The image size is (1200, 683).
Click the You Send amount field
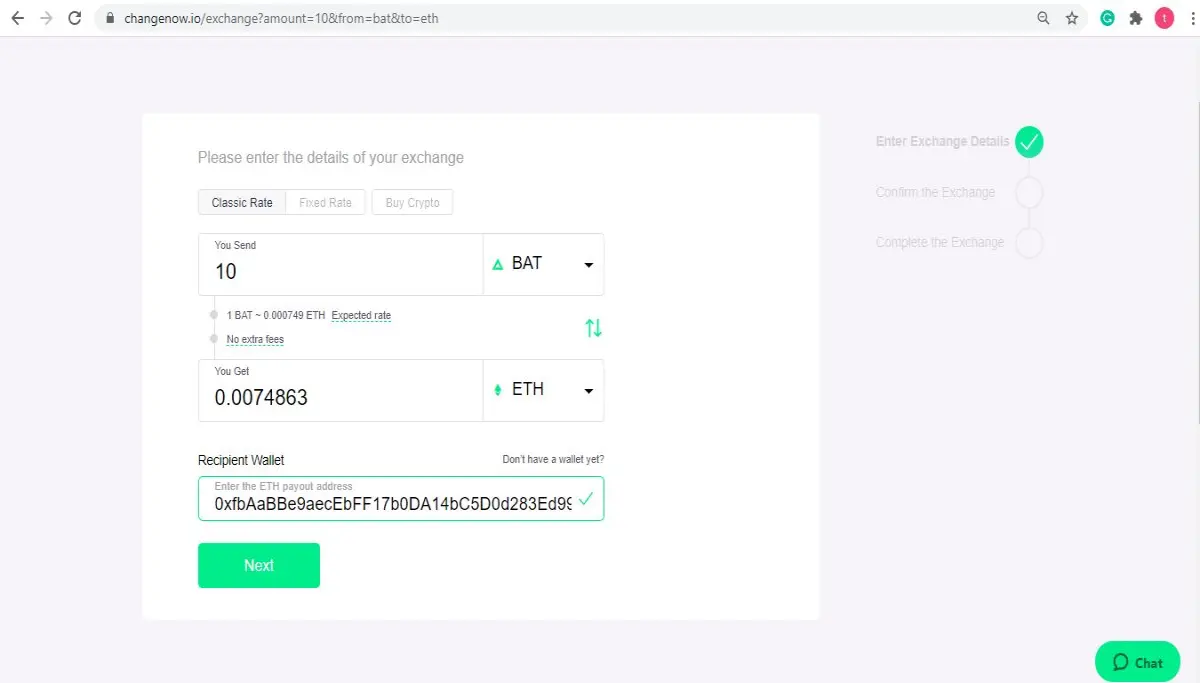(341, 265)
